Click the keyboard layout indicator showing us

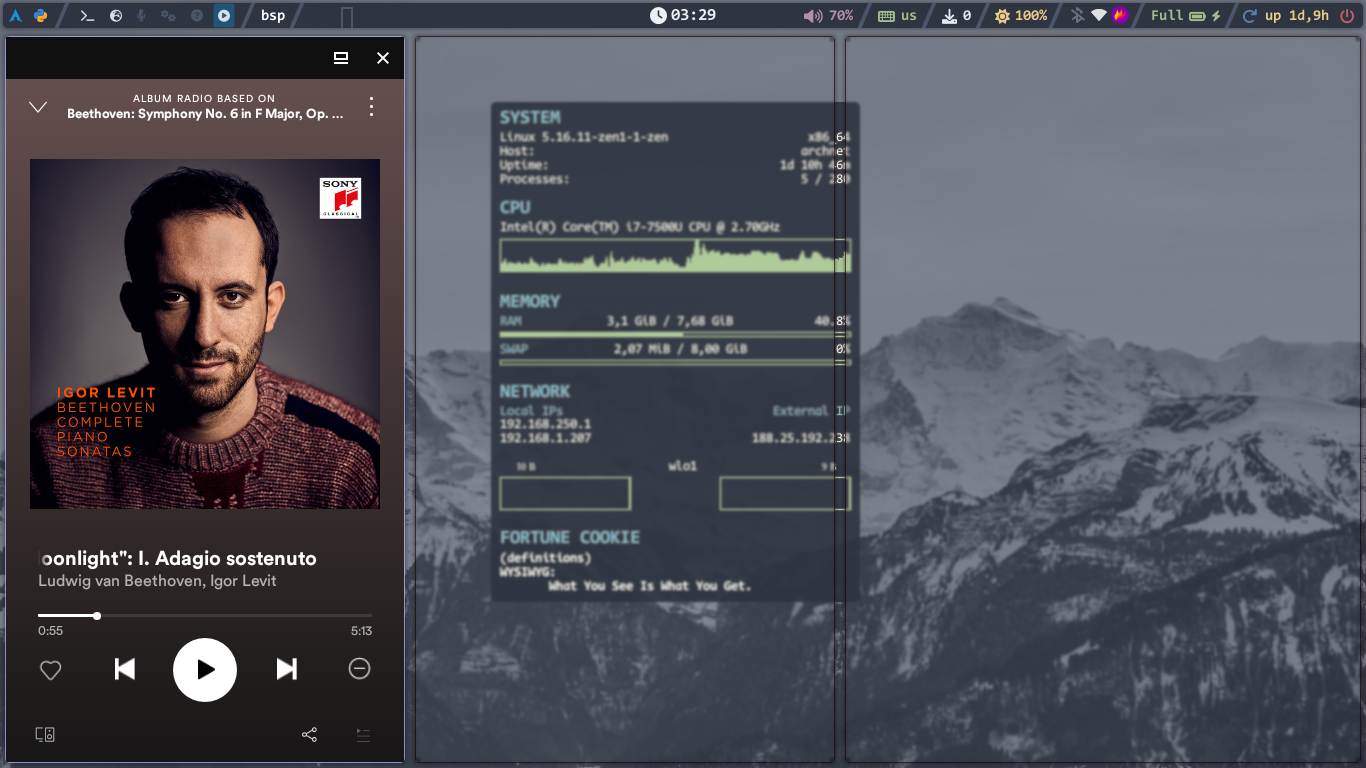tap(897, 15)
